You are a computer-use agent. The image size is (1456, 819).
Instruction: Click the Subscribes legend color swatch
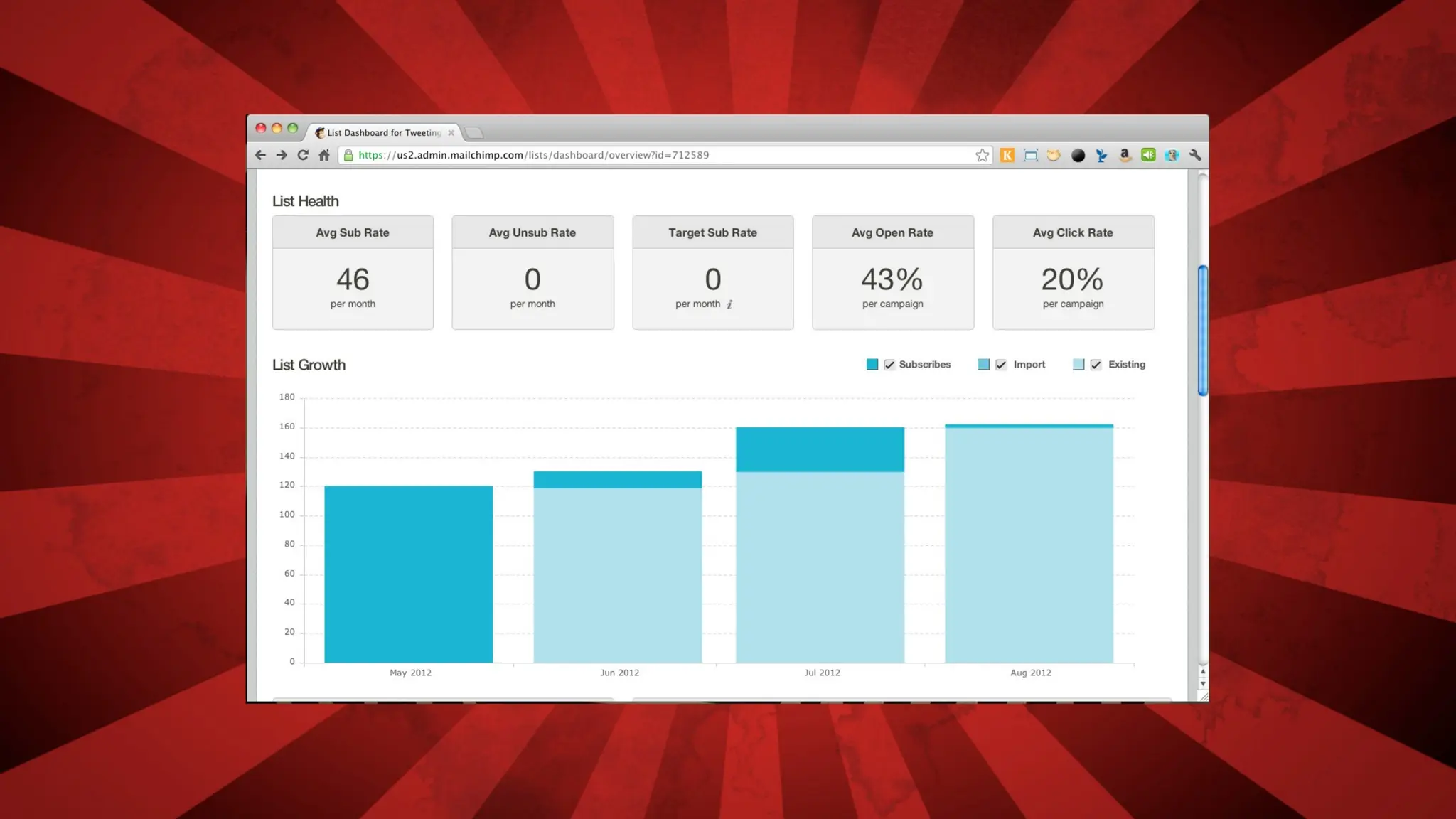click(872, 365)
